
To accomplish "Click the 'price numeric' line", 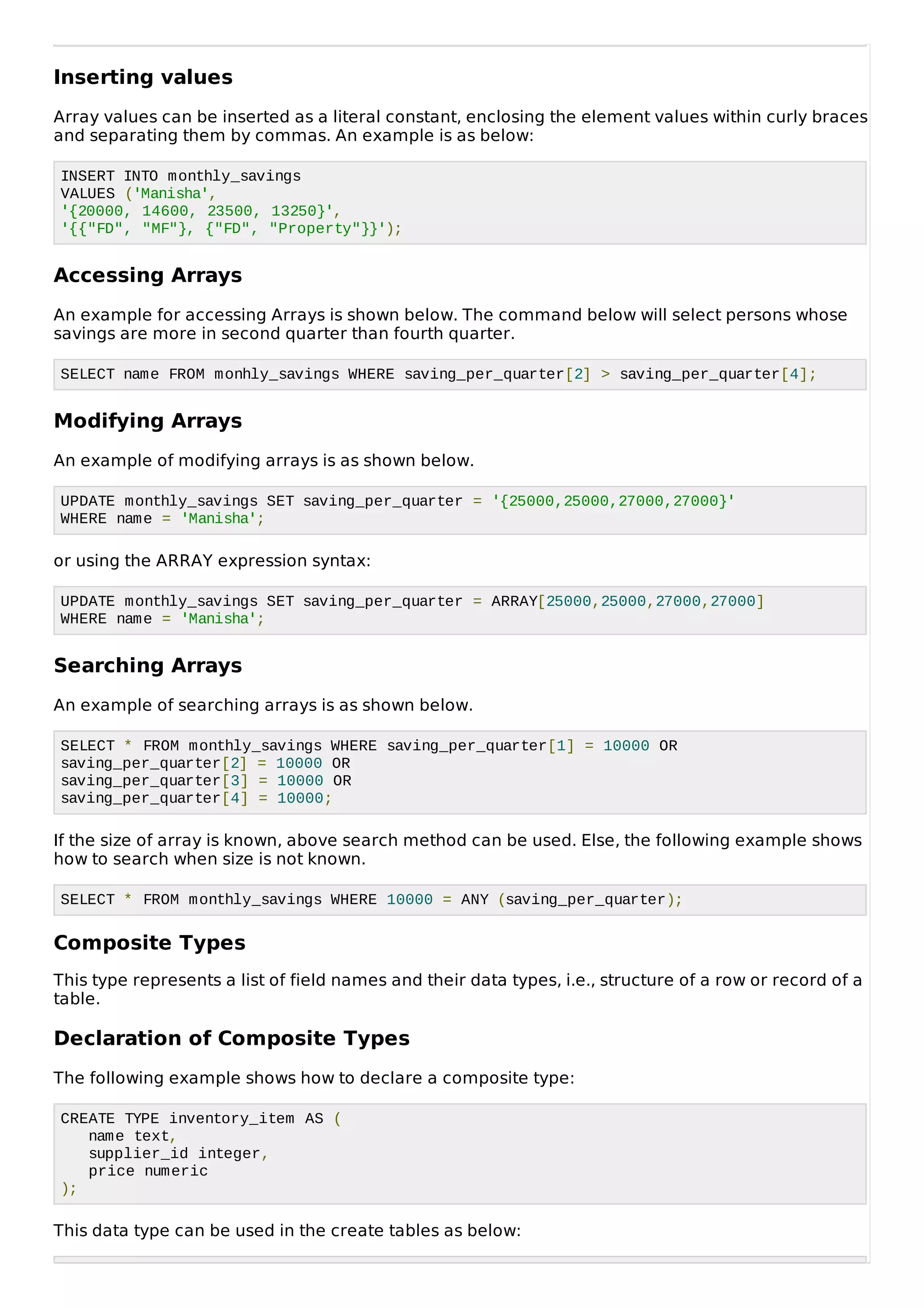I will [x=148, y=1171].
